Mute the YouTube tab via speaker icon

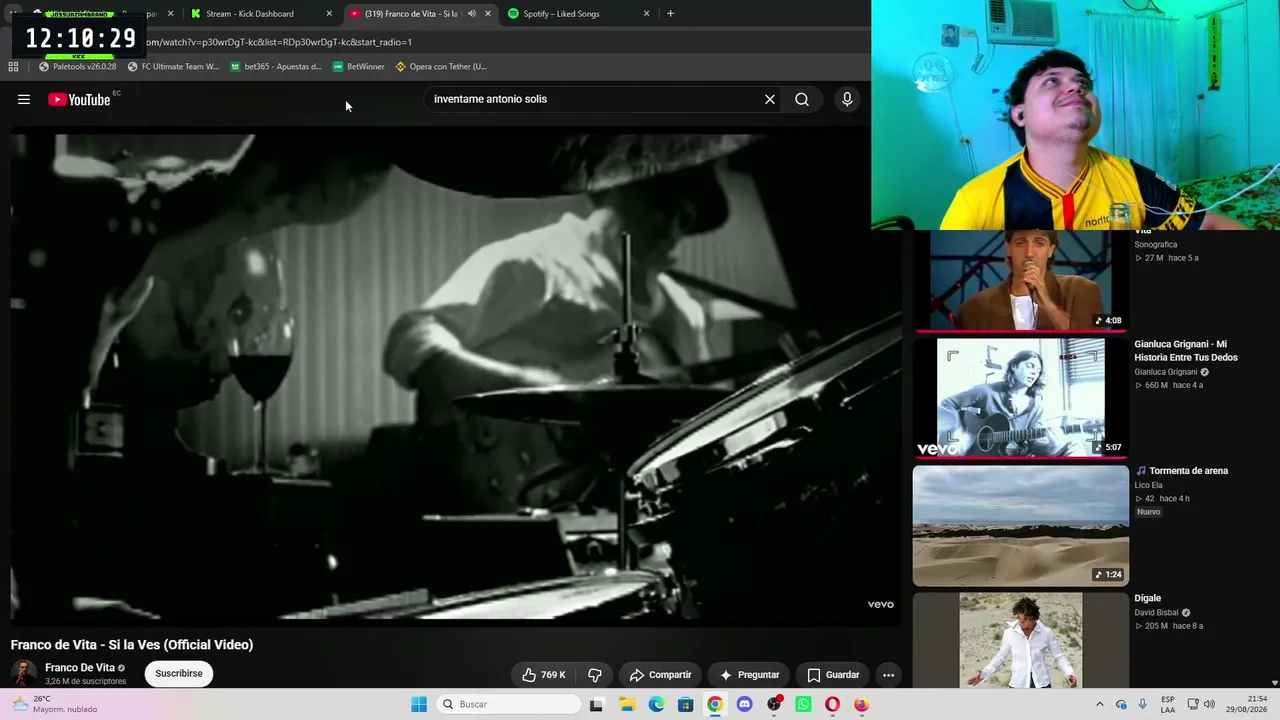472,14
